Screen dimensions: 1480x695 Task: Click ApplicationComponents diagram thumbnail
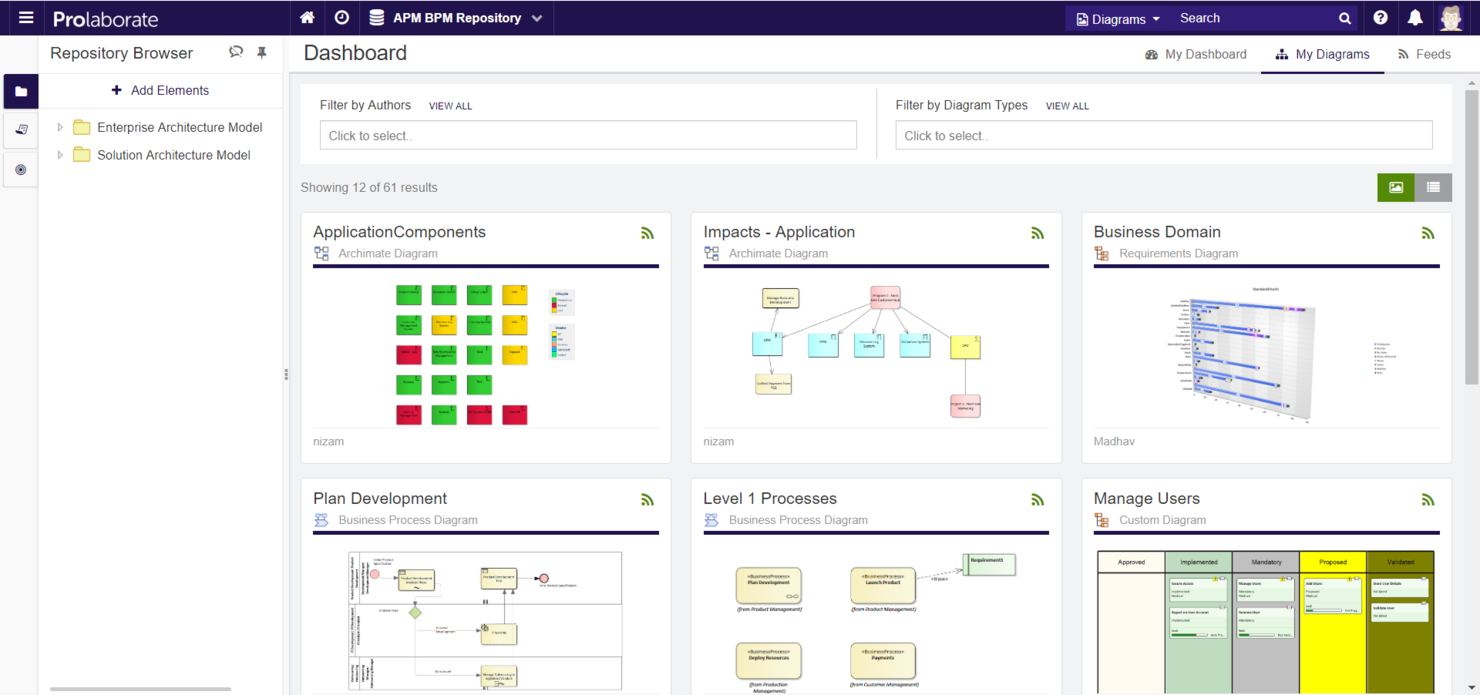[x=486, y=353]
